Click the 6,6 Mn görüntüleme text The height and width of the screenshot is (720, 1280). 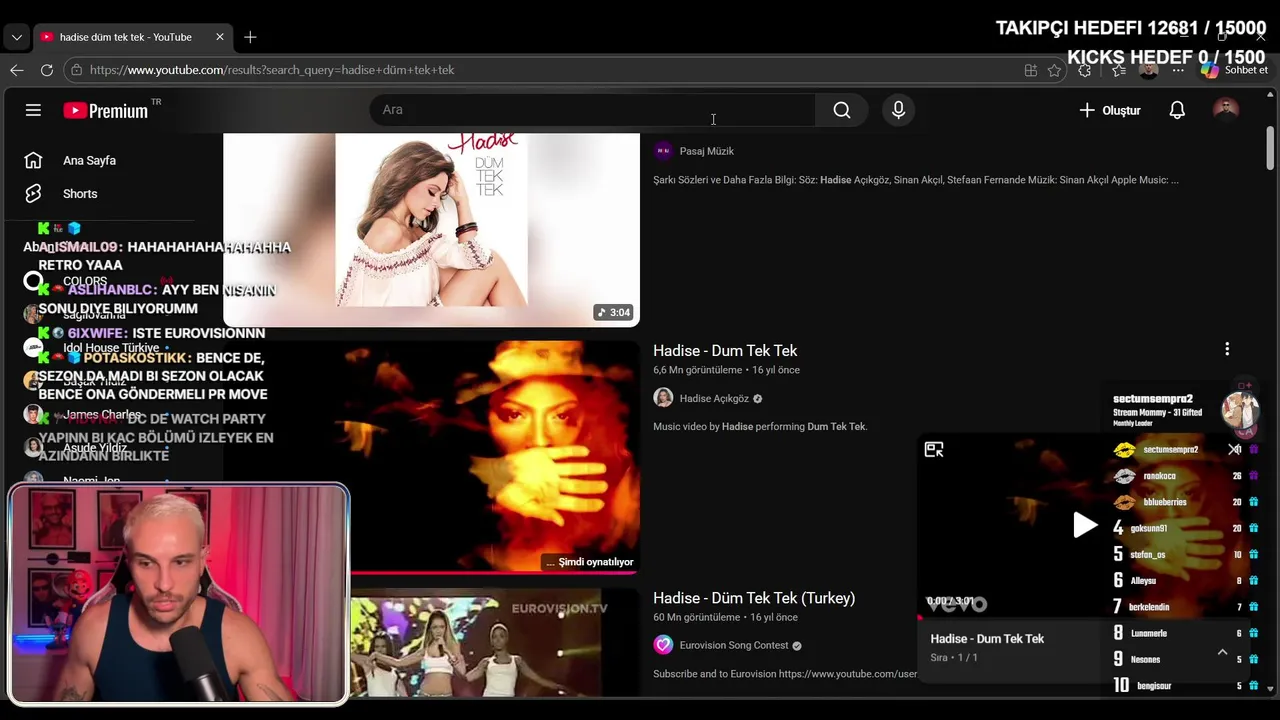tap(695, 370)
